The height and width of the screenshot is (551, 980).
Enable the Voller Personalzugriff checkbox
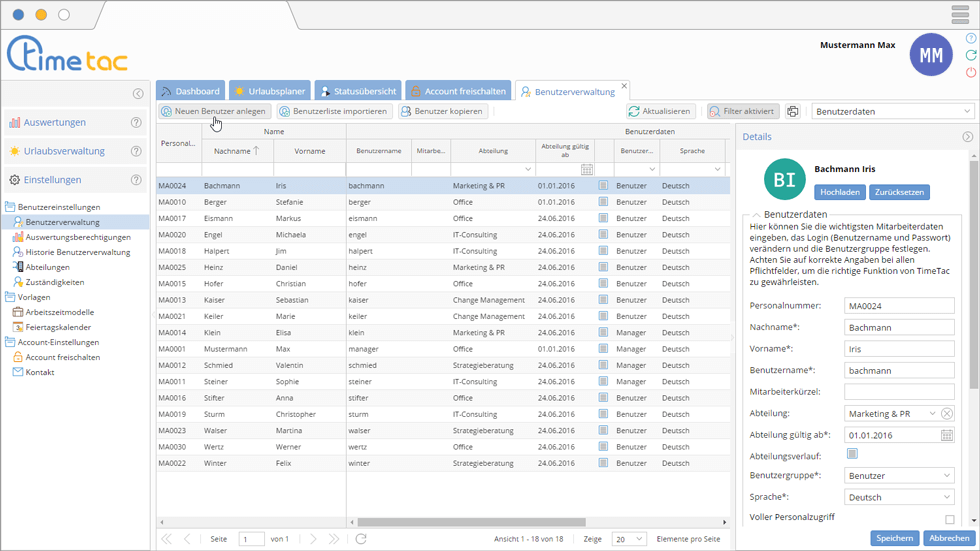949,519
